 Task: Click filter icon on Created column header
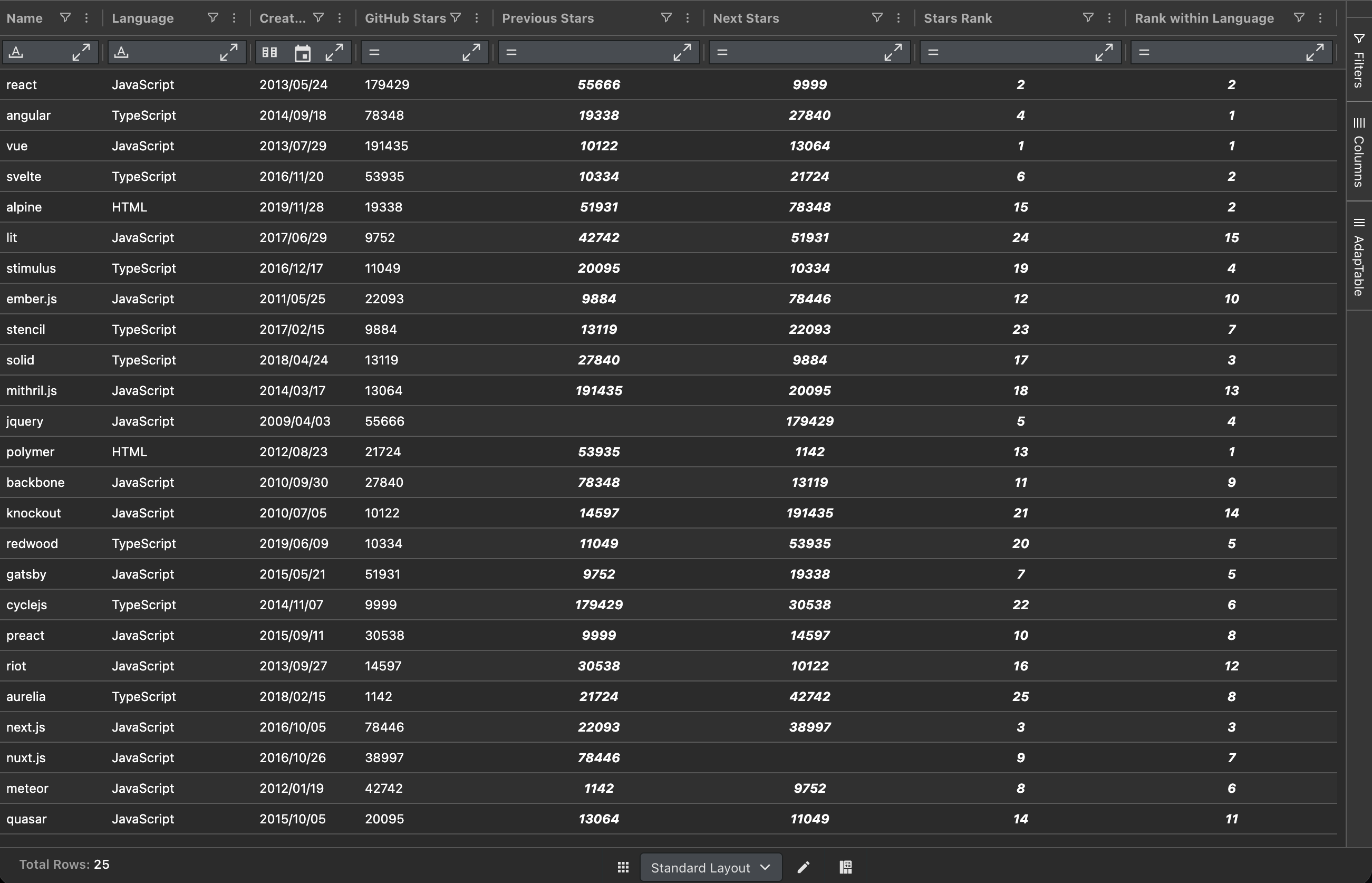[318, 18]
